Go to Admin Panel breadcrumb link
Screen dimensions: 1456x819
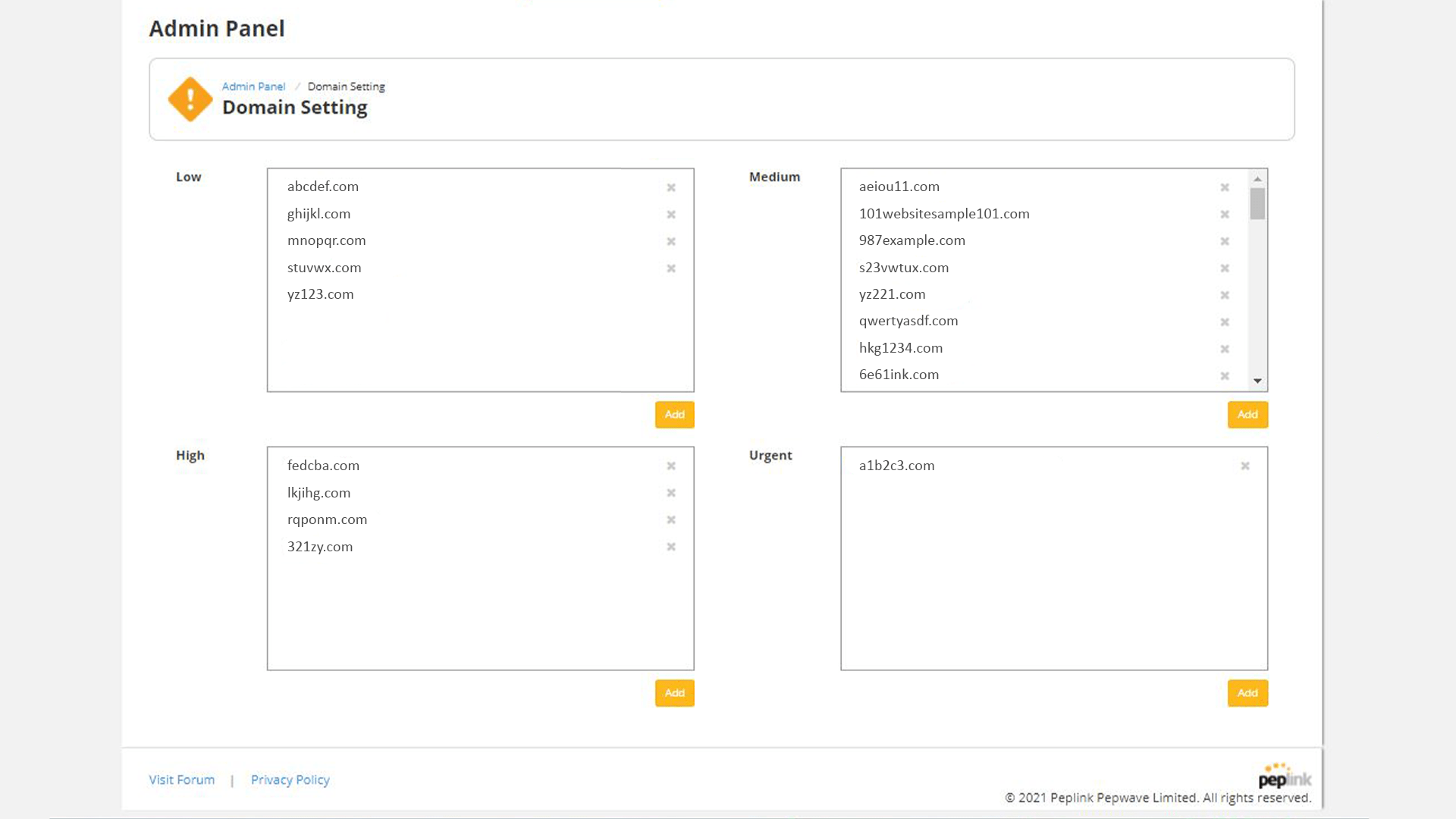[x=253, y=86]
